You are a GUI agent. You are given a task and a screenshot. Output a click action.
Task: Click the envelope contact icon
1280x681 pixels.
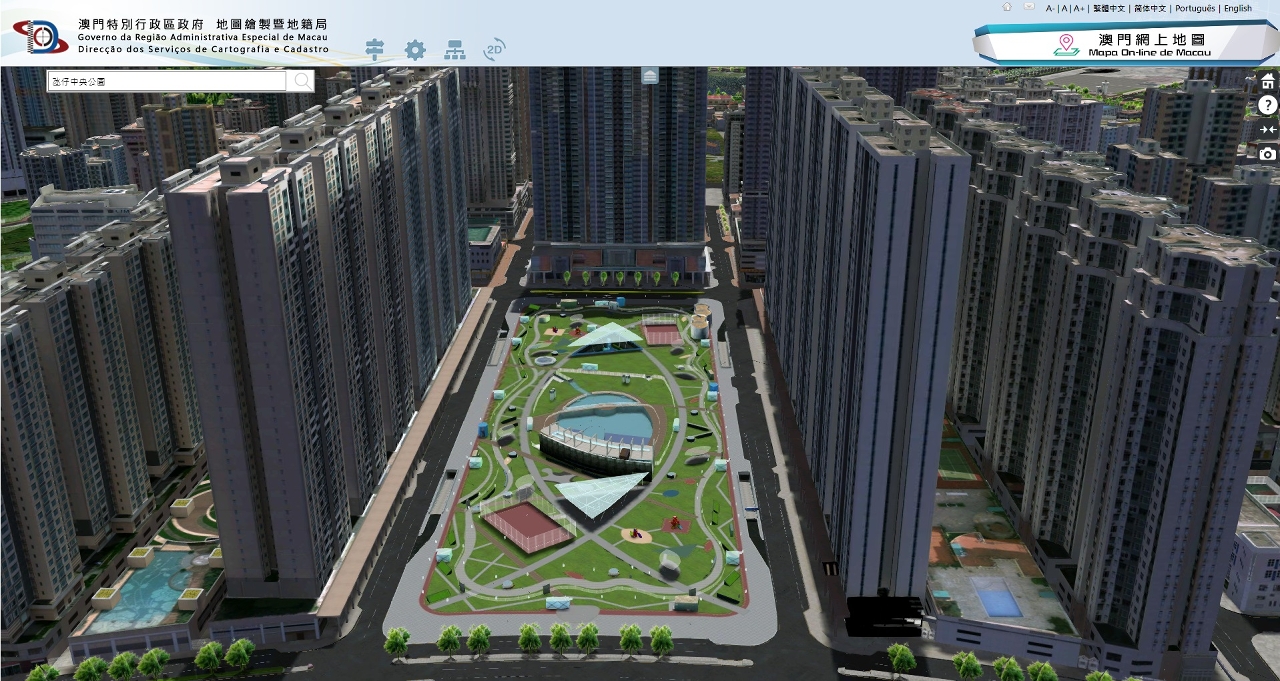1029,7
